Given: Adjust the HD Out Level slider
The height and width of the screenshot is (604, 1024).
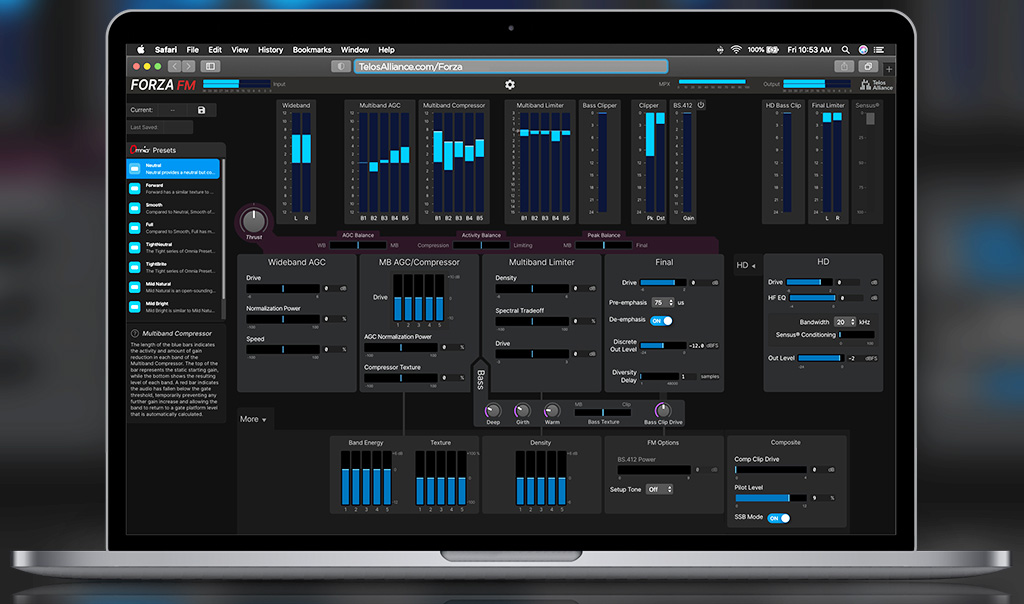Looking at the screenshot, I should pos(821,358).
